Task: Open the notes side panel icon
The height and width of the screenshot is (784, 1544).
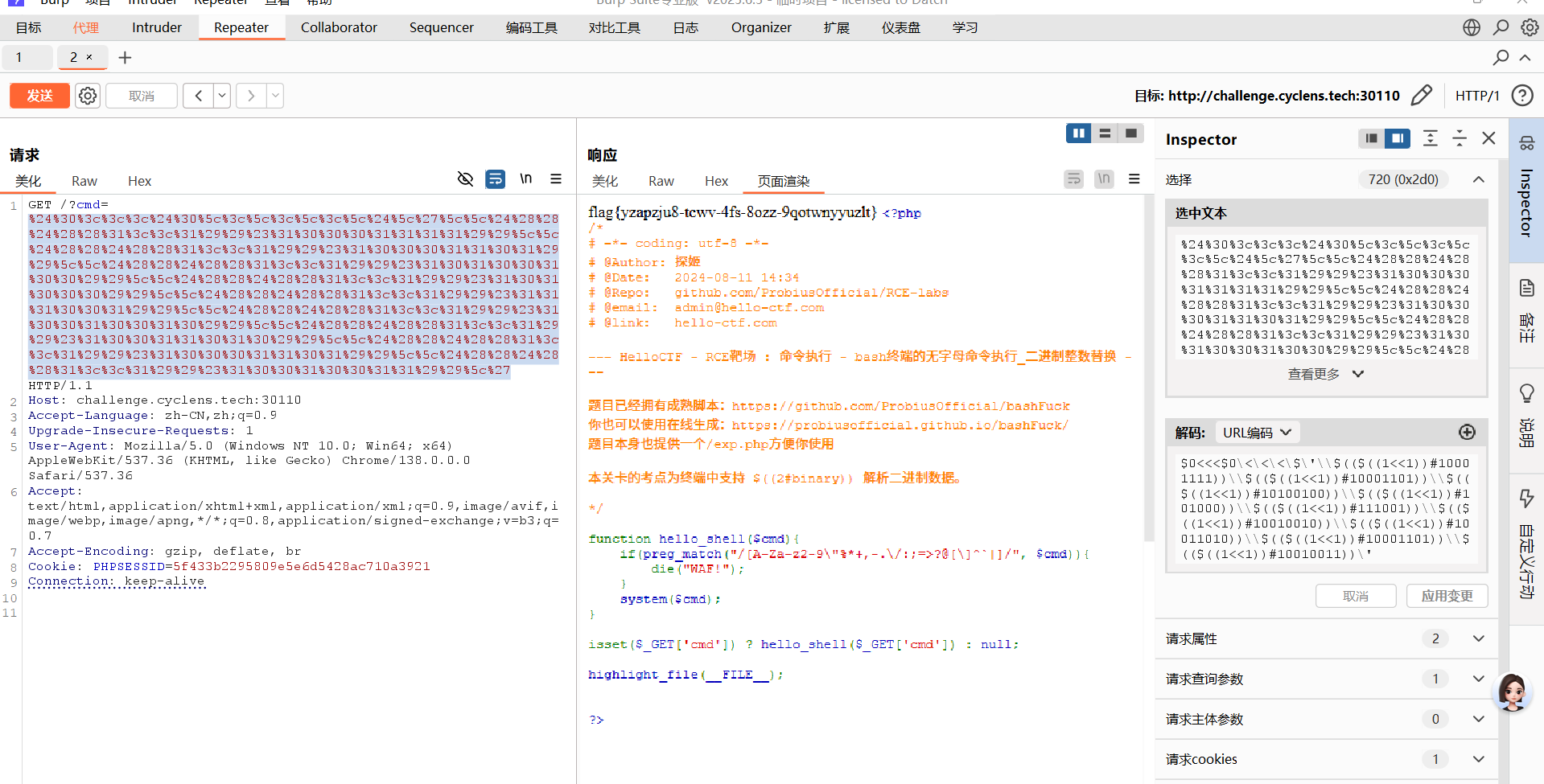Action: [1526, 288]
